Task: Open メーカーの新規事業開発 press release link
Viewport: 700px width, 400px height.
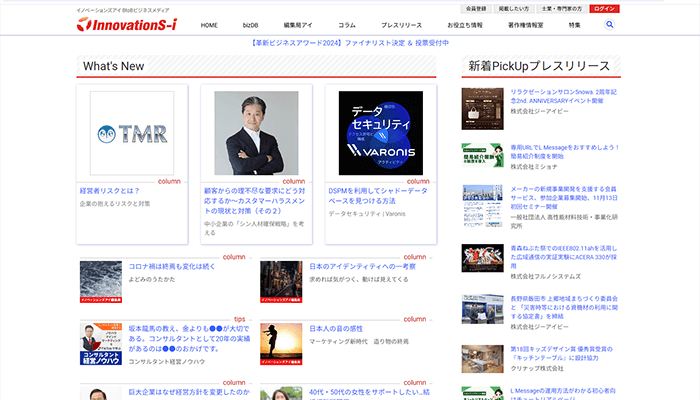Action: pyautogui.click(x=564, y=198)
